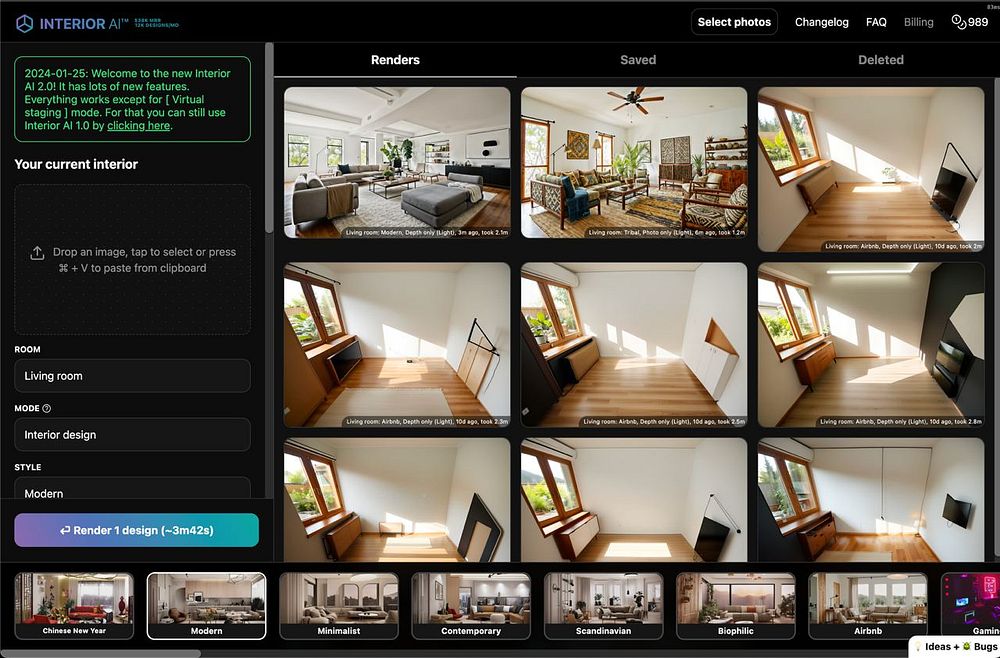Click the credits coin icon

pos(959,22)
